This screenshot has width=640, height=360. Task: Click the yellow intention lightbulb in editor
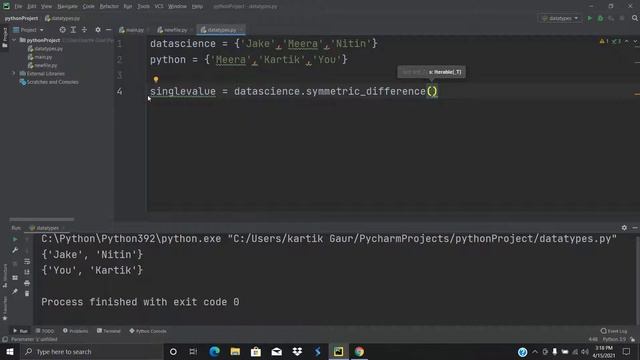point(156,80)
